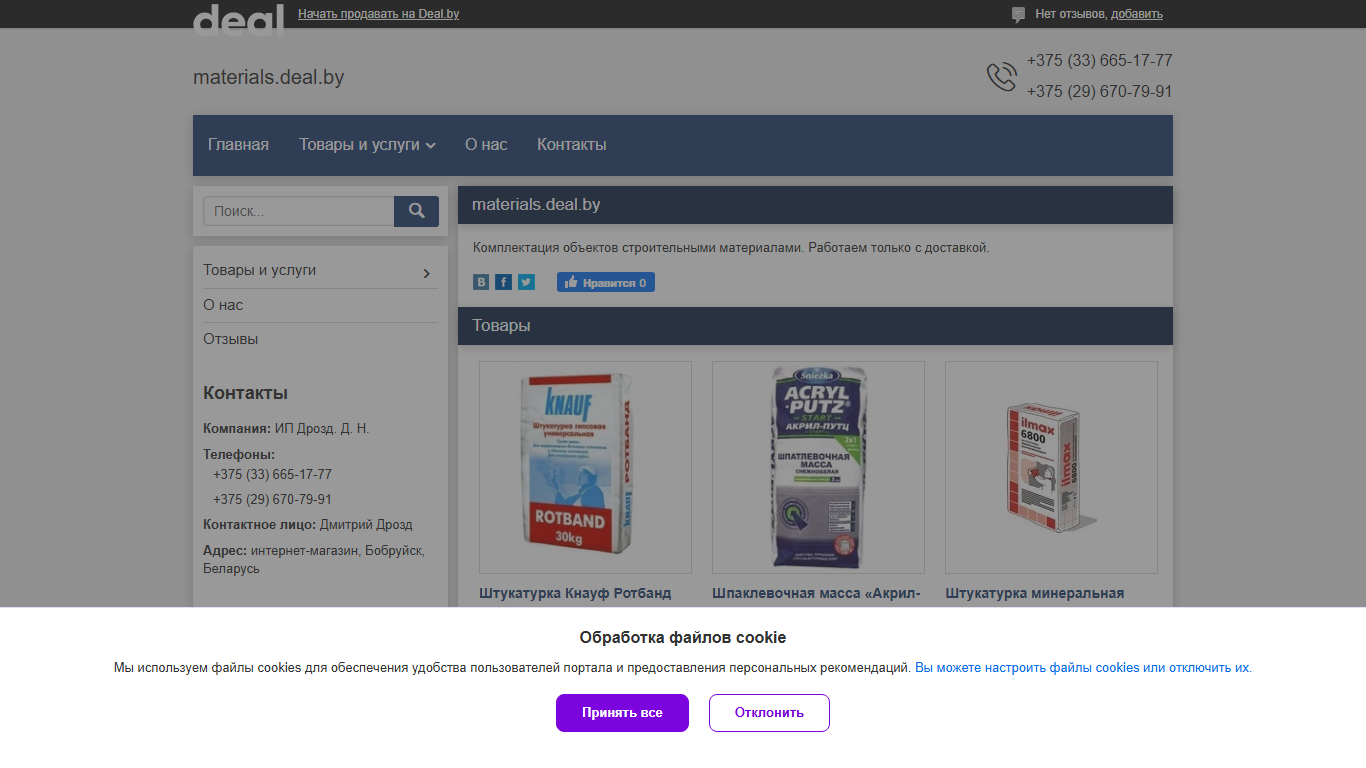Open the О нас navbar item
This screenshot has height=768, width=1366.
tap(486, 145)
